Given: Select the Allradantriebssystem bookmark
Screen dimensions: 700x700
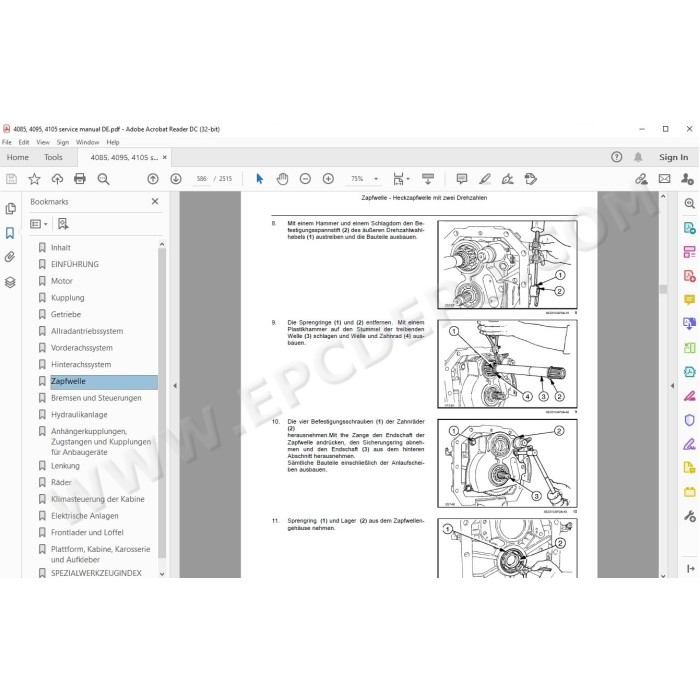Looking at the screenshot, I should (87, 331).
